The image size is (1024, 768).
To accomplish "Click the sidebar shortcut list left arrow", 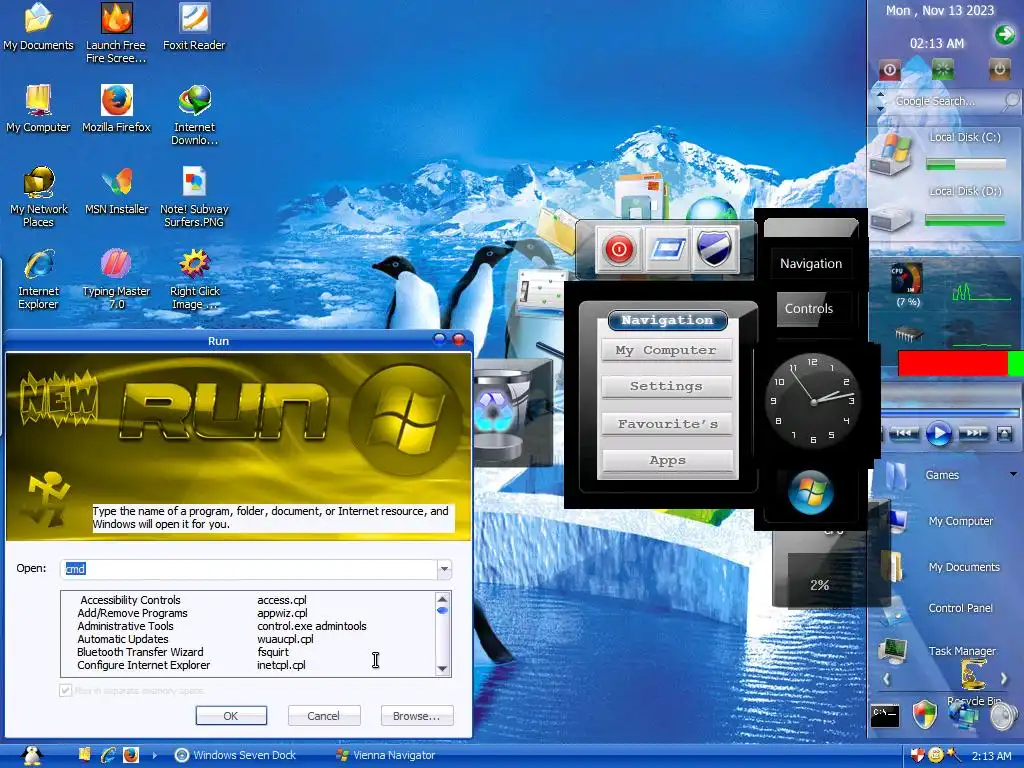I will point(887,679).
